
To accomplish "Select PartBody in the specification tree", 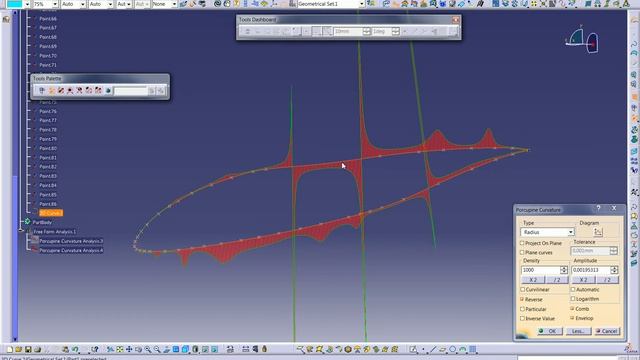I will click(42, 222).
